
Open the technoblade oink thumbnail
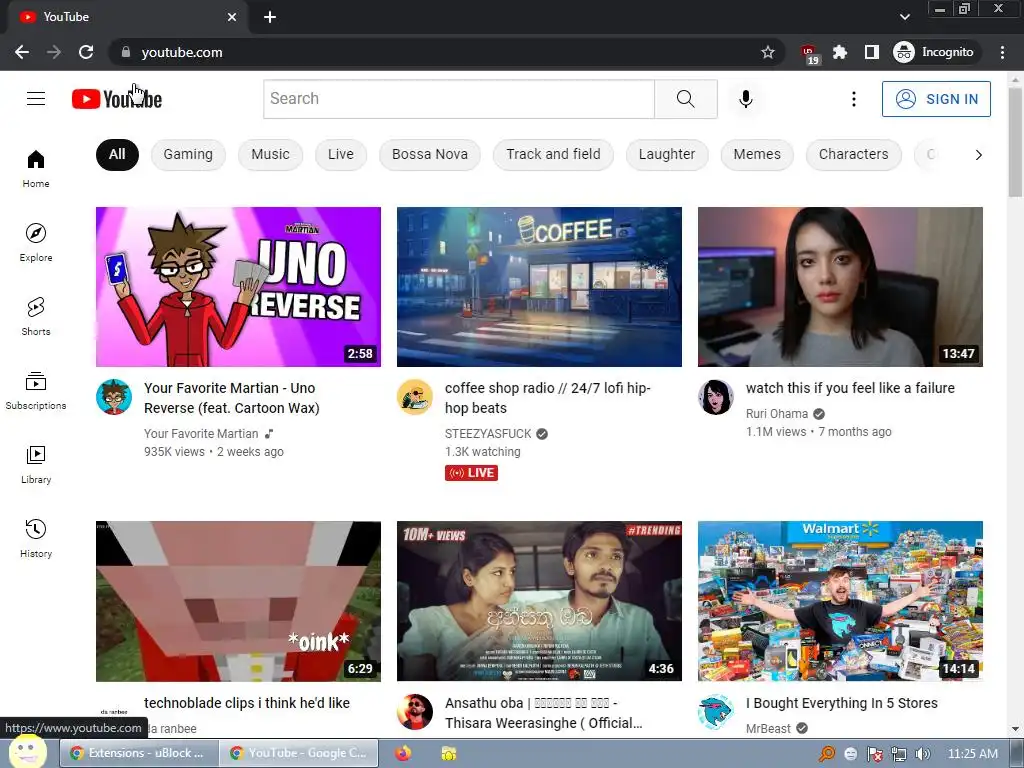tap(238, 601)
